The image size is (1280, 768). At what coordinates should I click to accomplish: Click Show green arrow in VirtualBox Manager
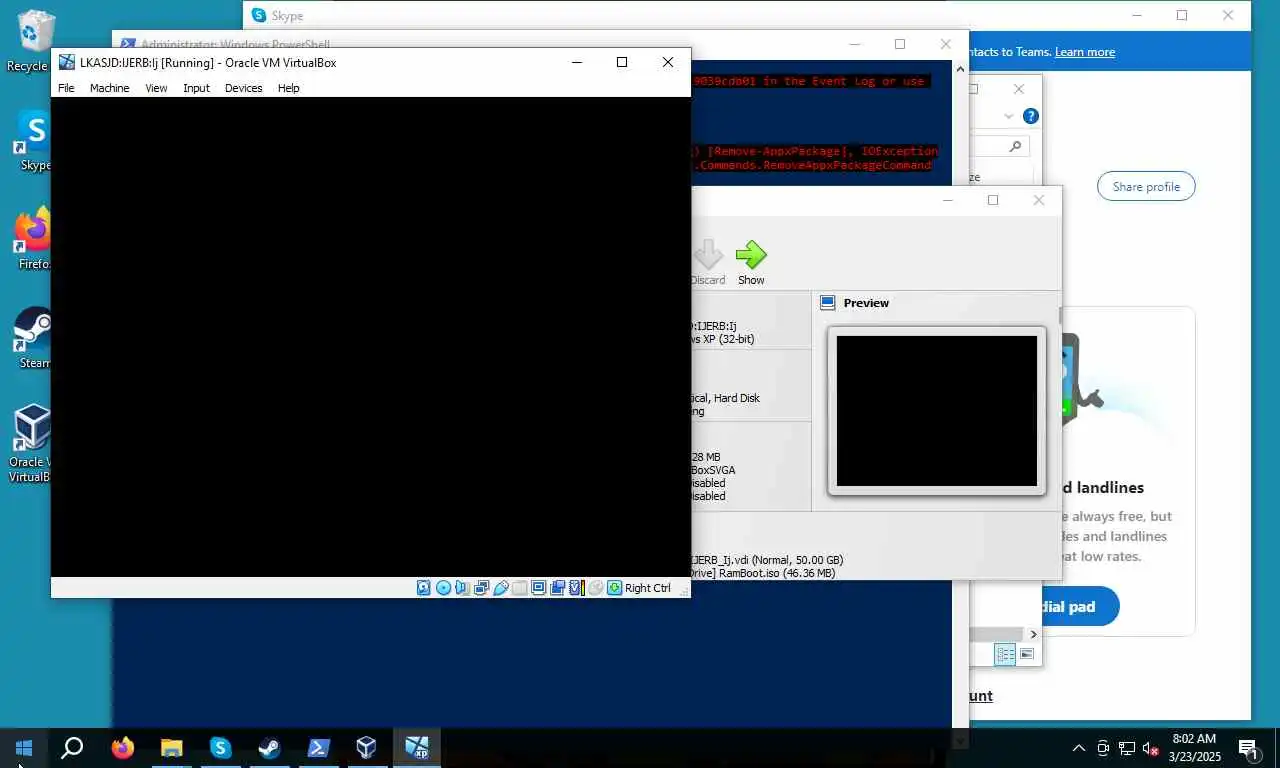[751, 262]
